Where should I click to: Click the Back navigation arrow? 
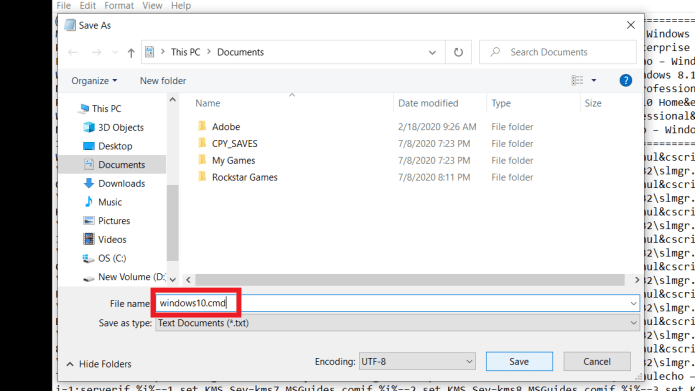coord(73,52)
